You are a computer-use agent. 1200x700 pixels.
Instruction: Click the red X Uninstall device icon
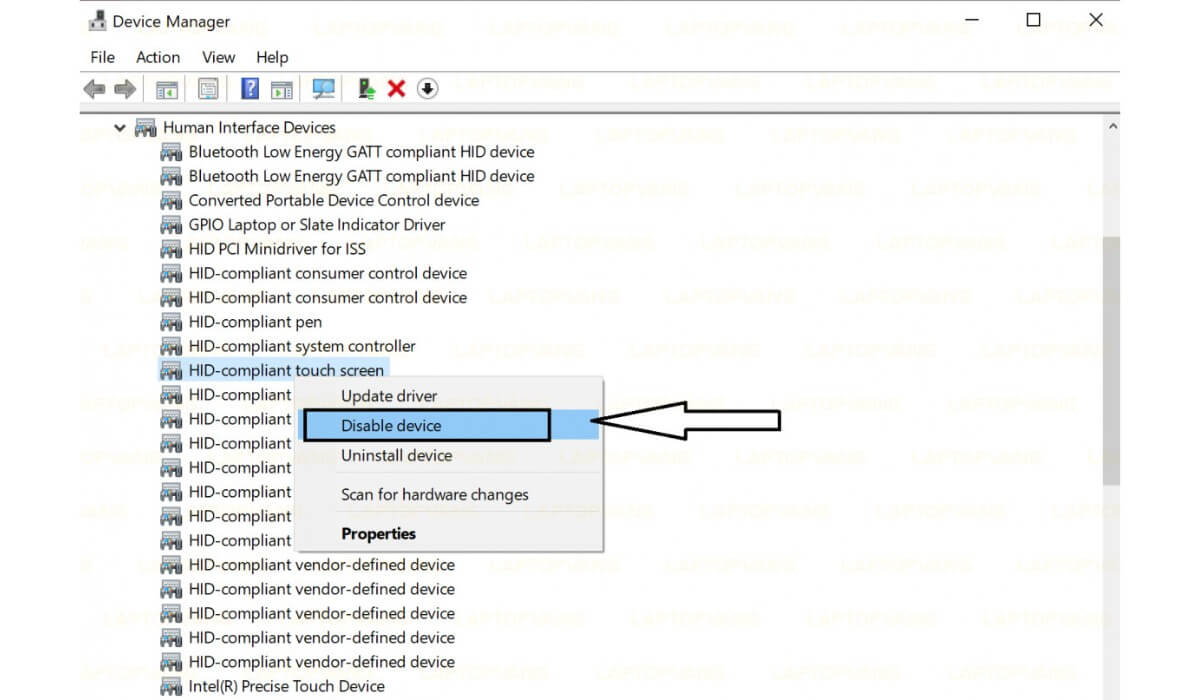(x=396, y=89)
